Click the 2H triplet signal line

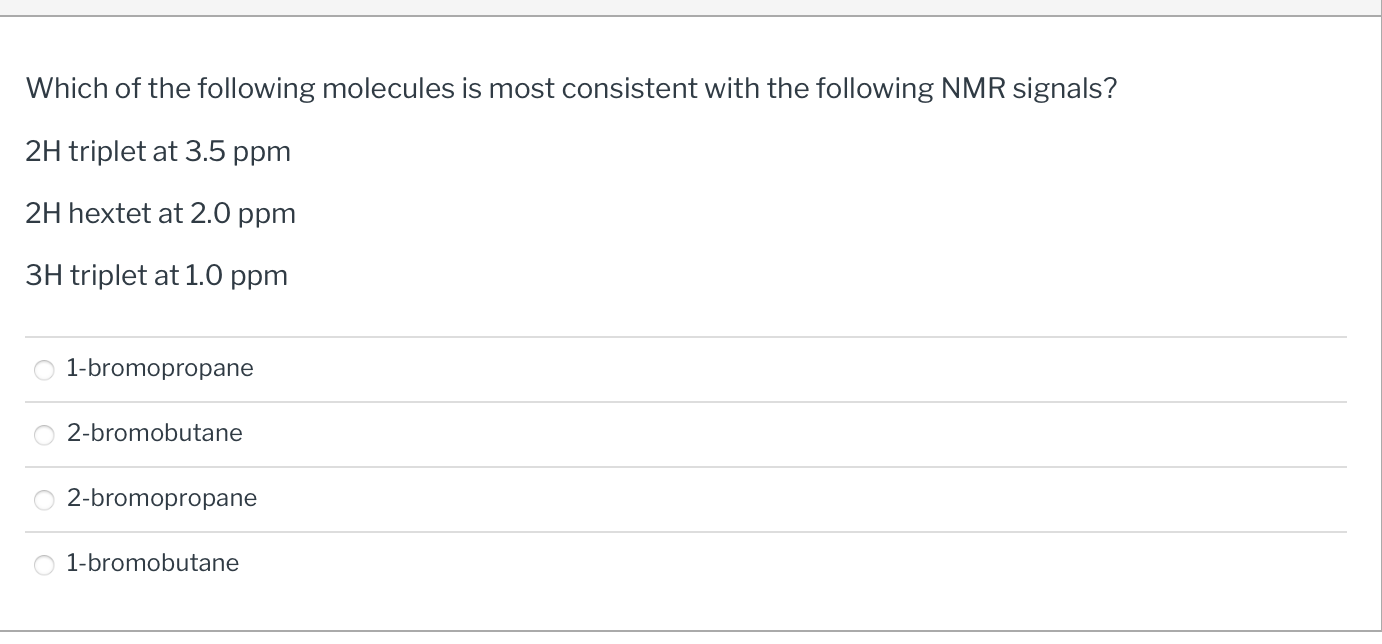[x=158, y=151]
